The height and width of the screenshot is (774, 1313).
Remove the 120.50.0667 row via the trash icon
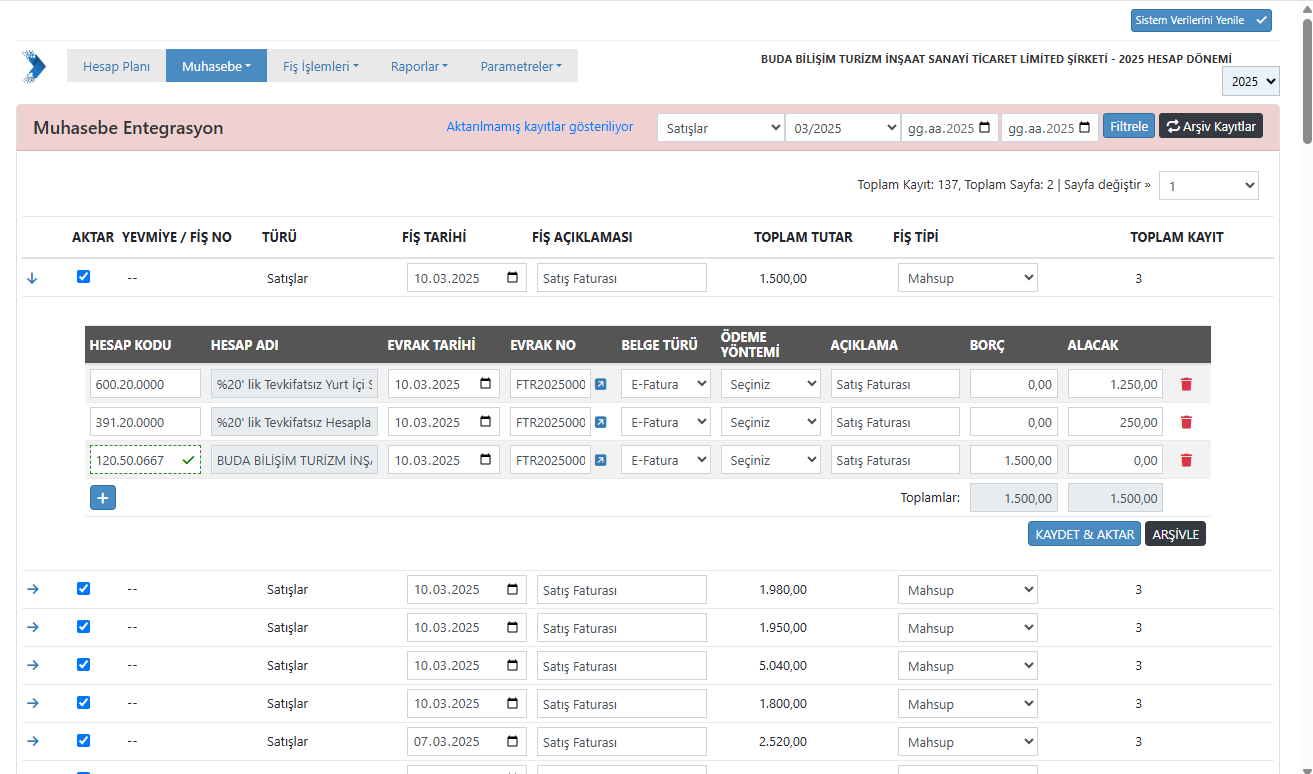pyautogui.click(x=1186, y=460)
